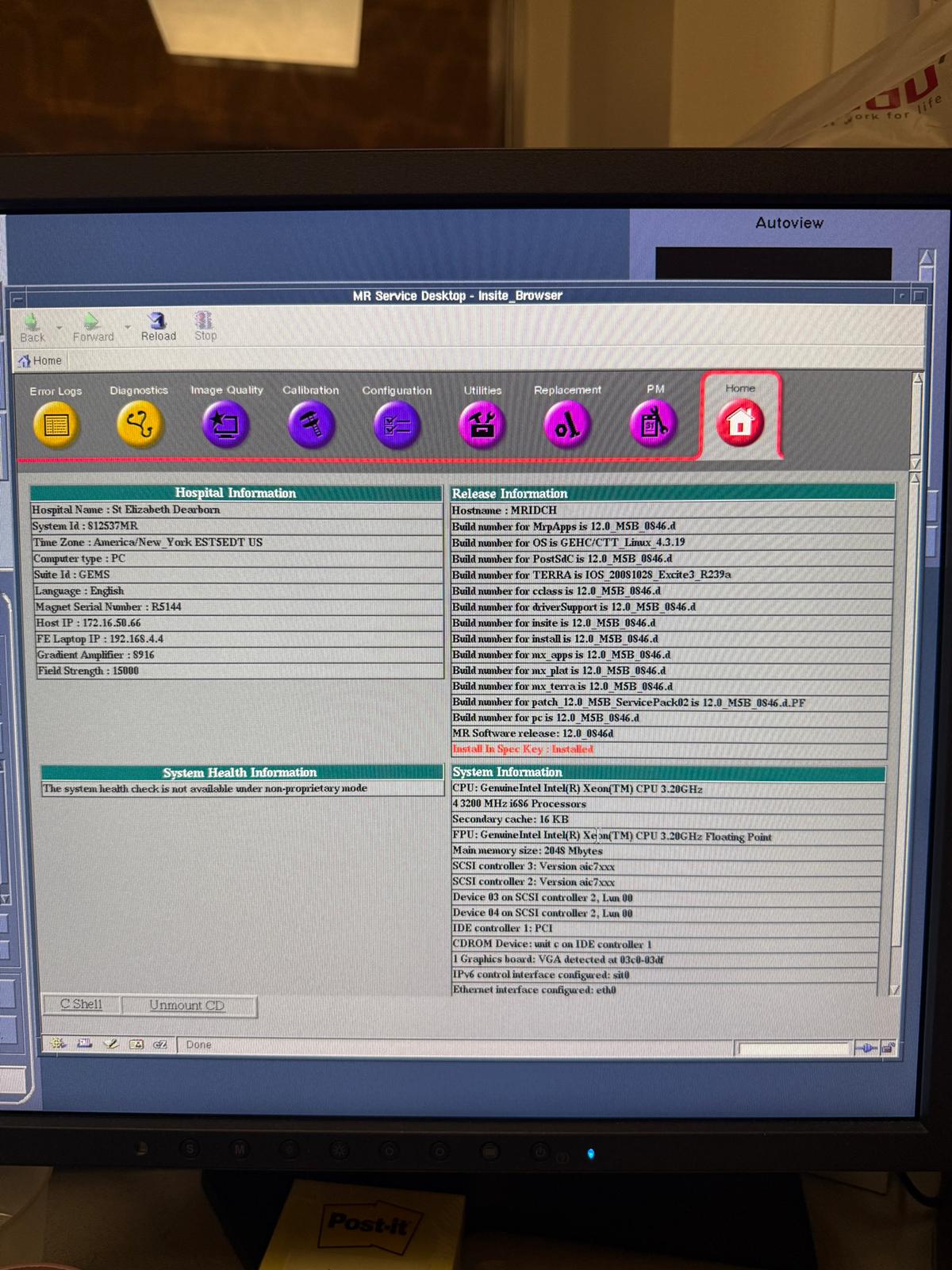The height and width of the screenshot is (1270, 952).
Task: Open the Image Quality icon
Action: click(x=226, y=425)
